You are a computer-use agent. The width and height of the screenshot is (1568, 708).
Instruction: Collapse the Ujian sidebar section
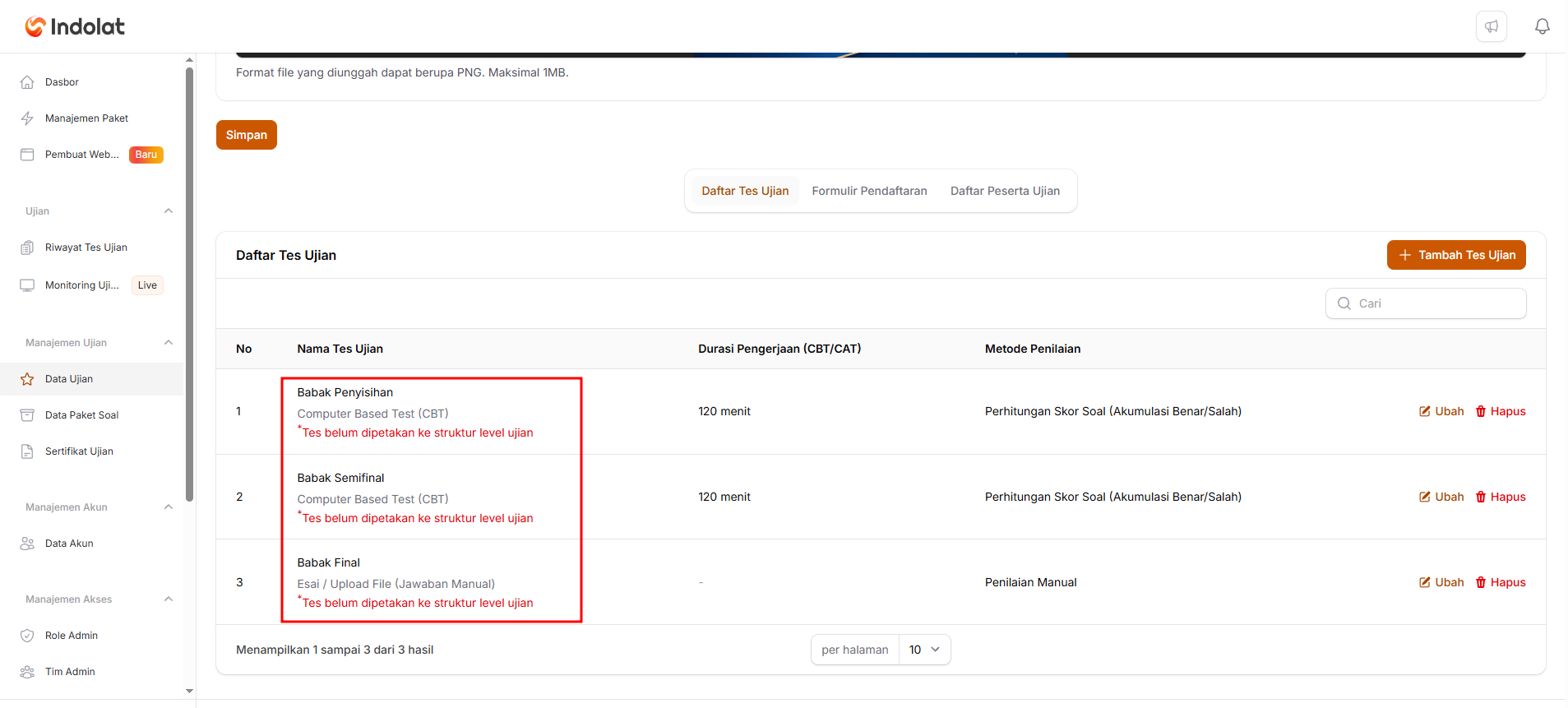point(169,211)
